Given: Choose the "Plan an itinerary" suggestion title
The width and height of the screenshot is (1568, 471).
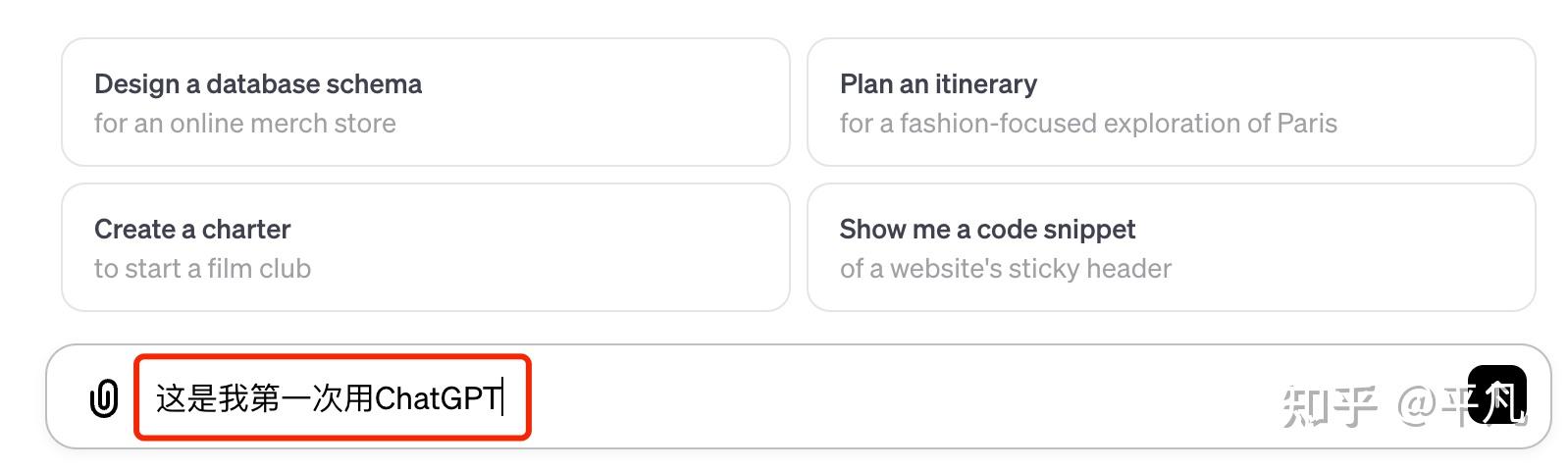Looking at the screenshot, I should pos(938,84).
